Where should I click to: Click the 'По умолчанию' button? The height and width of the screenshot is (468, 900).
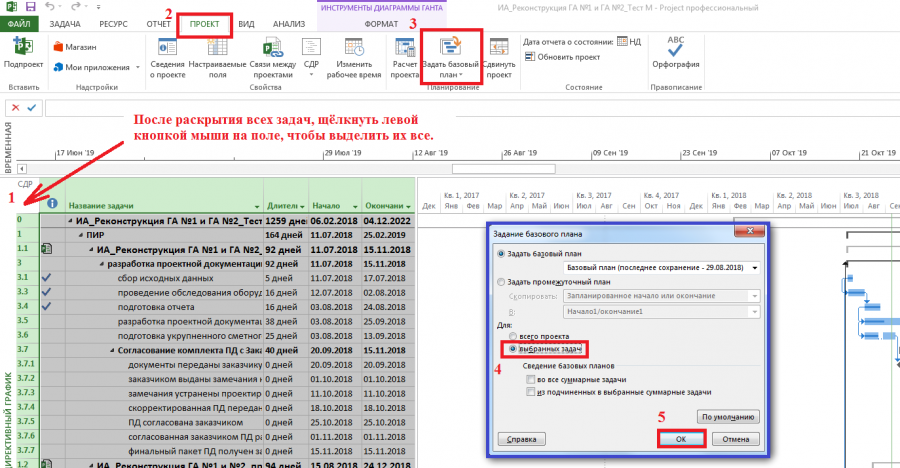point(728,417)
